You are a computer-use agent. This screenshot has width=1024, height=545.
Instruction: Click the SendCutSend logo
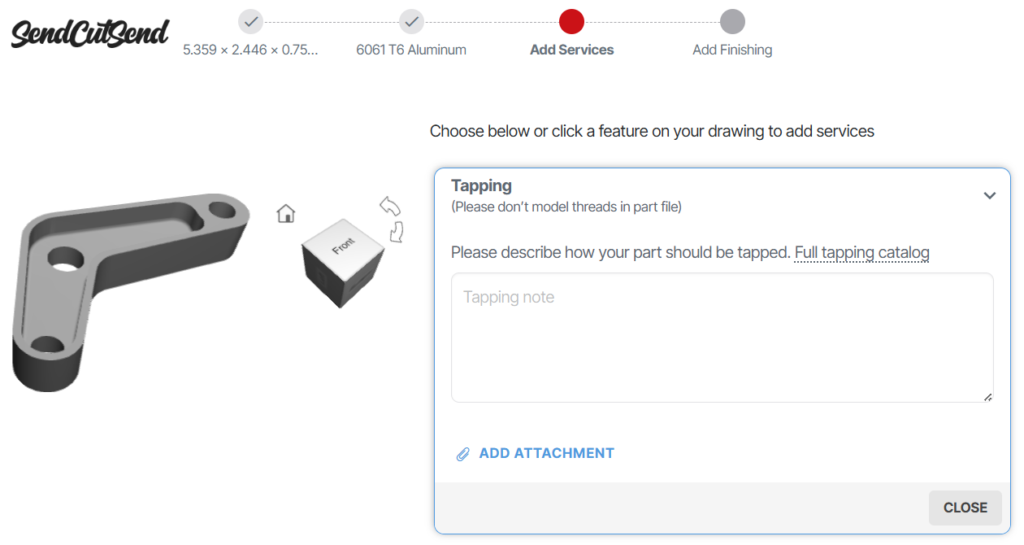coord(90,32)
